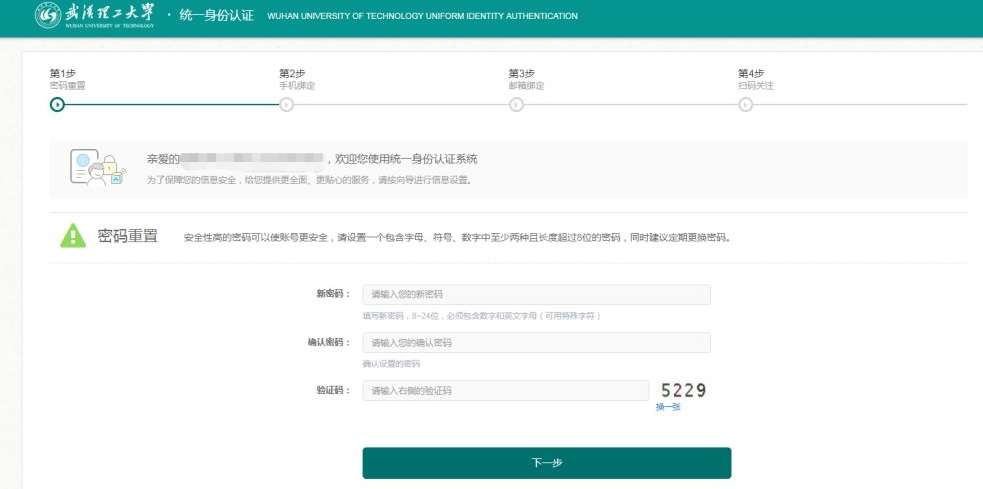Image resolution: width=983 pixels, height=489 pixels.
Task: Click the password rule hint 填写新密码 8~24位
Action: click(481, 316)
